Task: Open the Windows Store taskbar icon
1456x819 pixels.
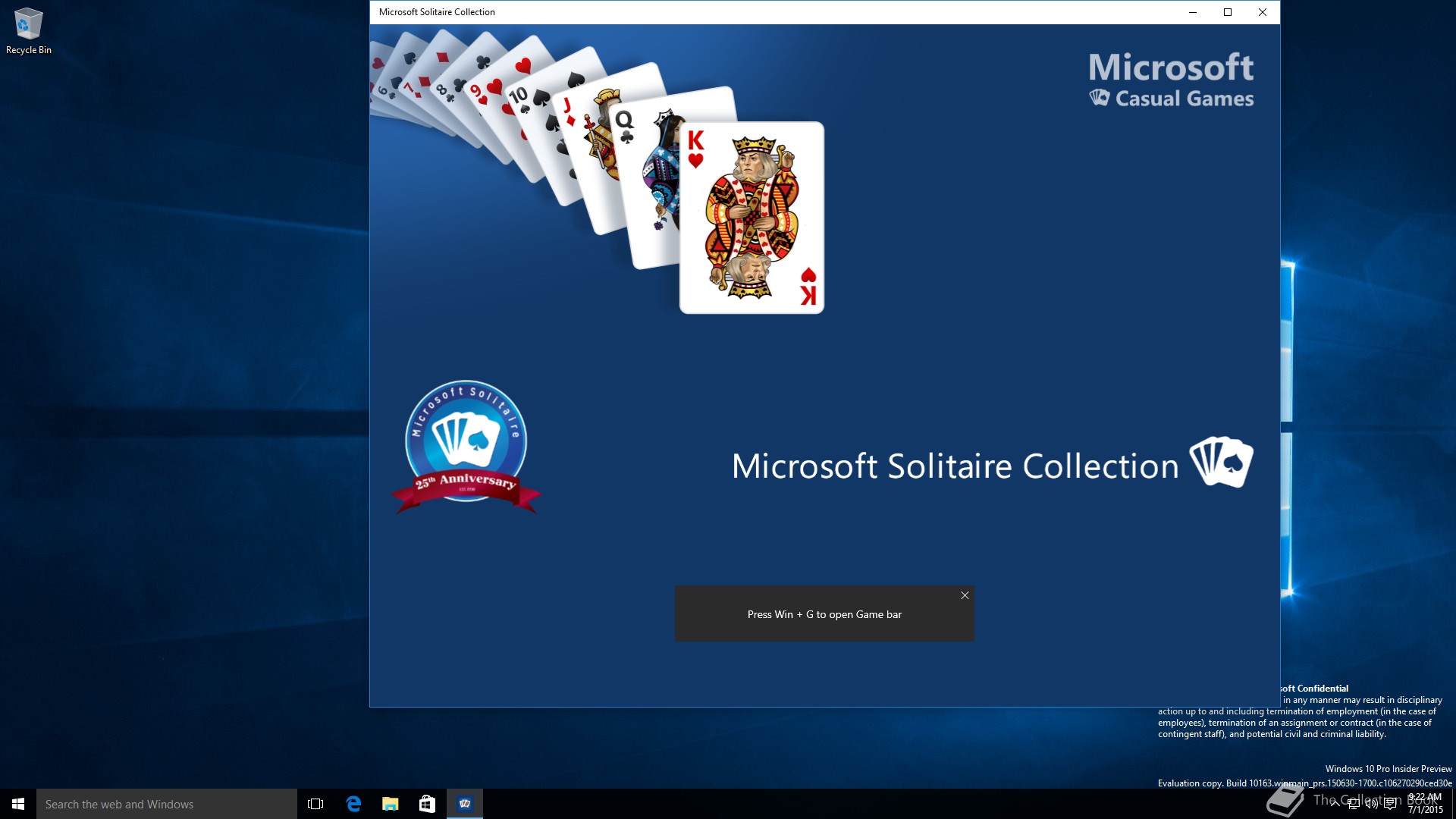Action: coord(428,804)
